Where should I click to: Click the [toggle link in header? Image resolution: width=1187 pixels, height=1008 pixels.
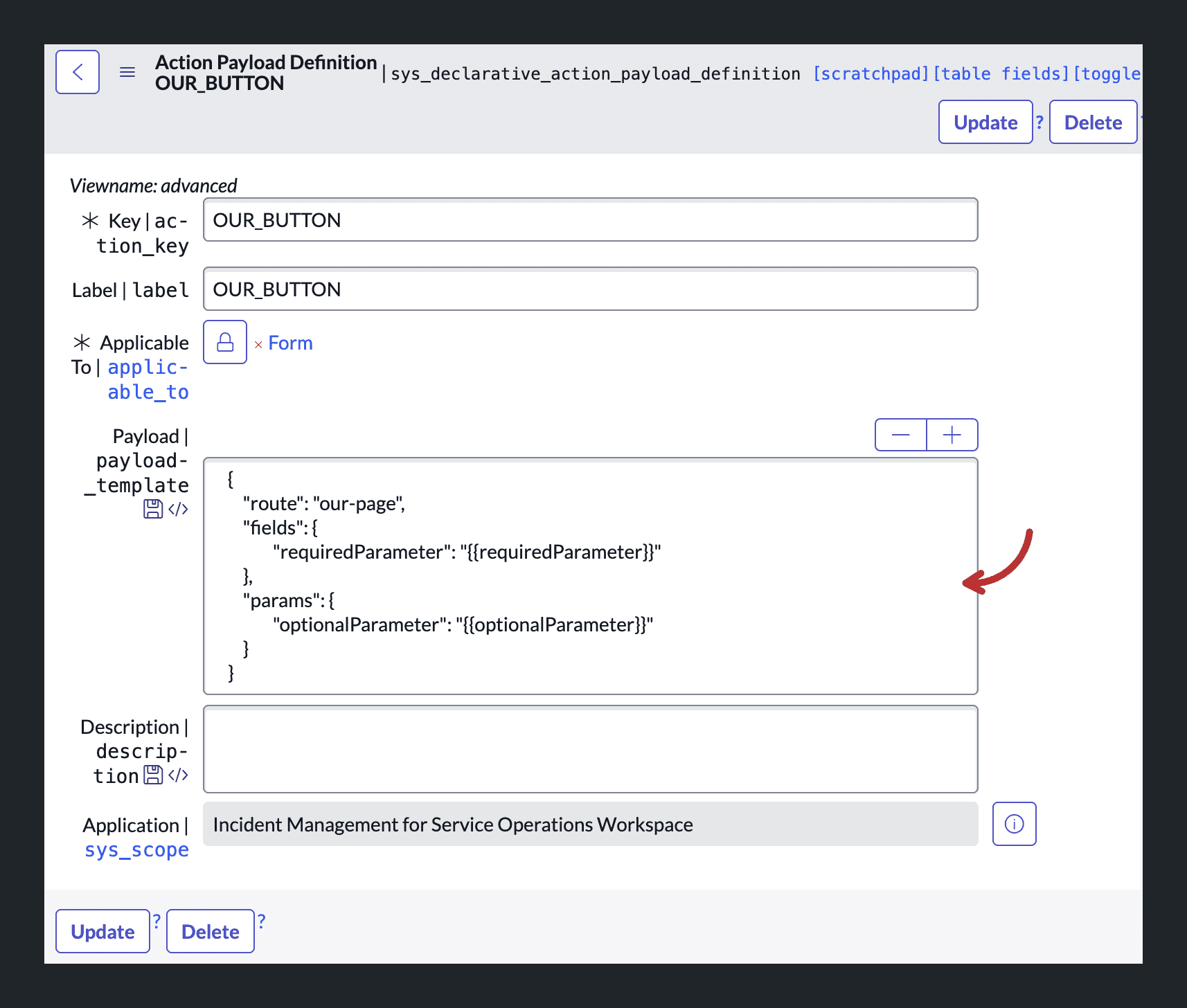(x=1107, y=73)
